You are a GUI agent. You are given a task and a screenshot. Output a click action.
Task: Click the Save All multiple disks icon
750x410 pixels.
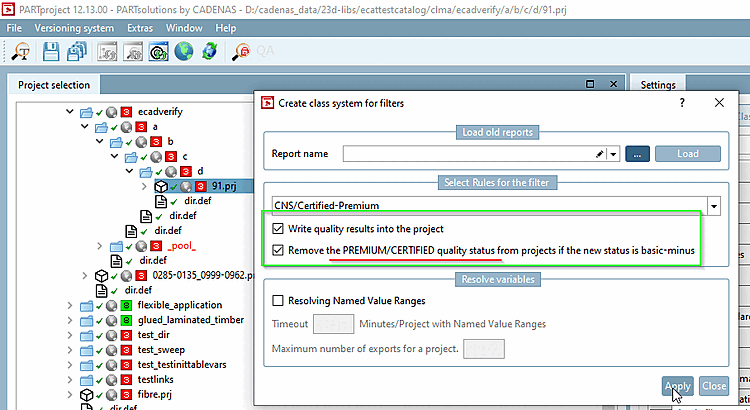pos(77,51)
